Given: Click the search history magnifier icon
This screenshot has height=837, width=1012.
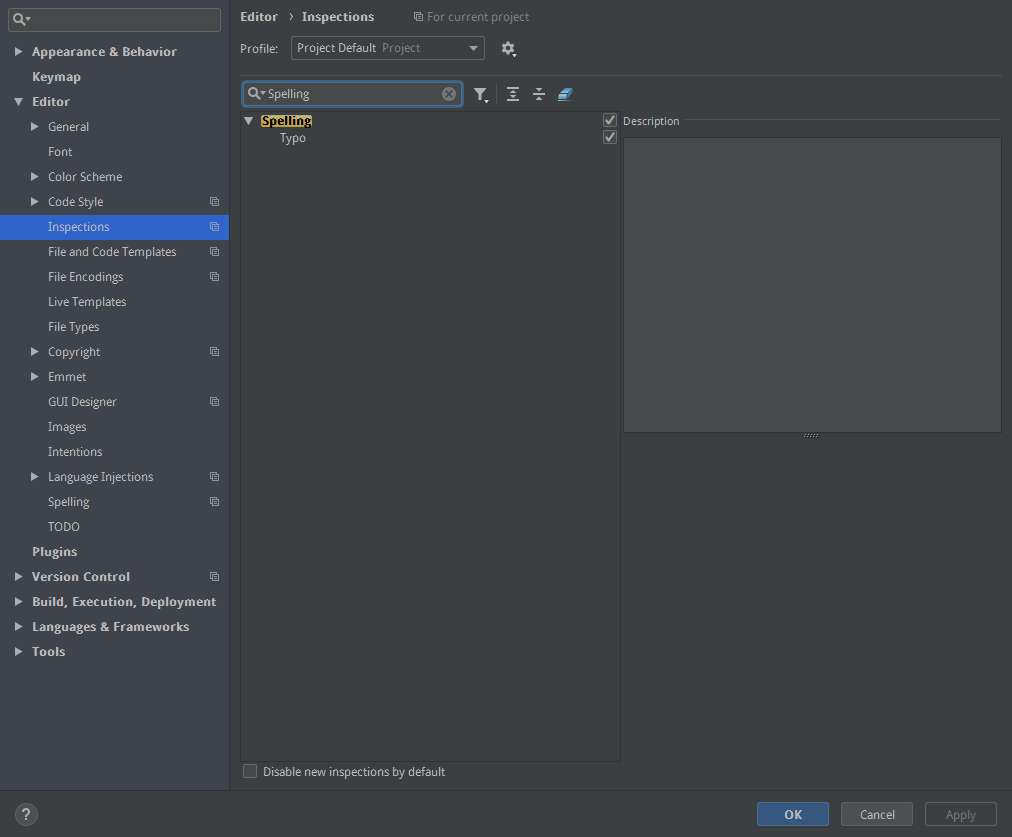Looking at the screenshot, I should [x=256, y=94].
